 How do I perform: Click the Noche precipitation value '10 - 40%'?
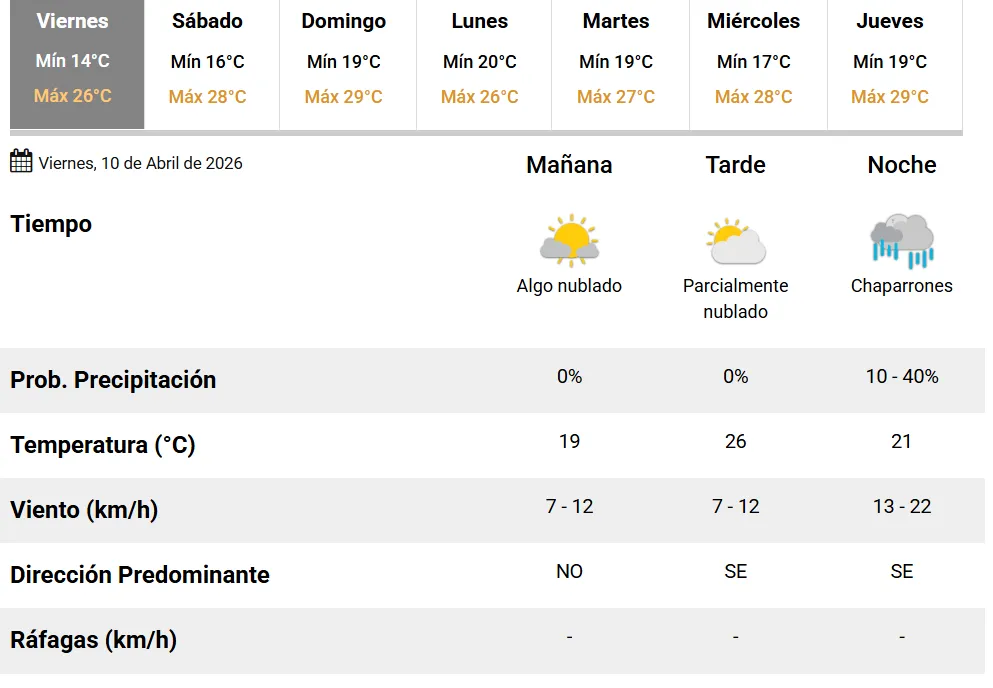[901, 377]
